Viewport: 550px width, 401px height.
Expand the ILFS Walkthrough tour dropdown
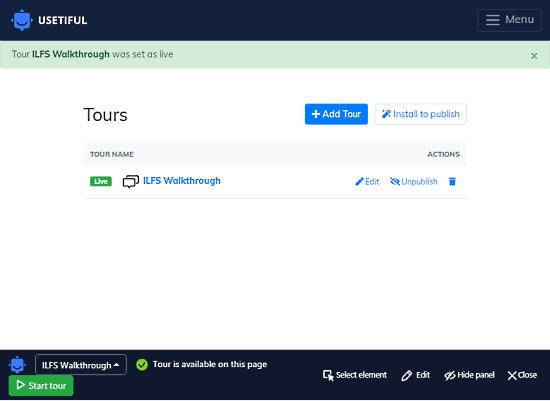coord(81,365)
